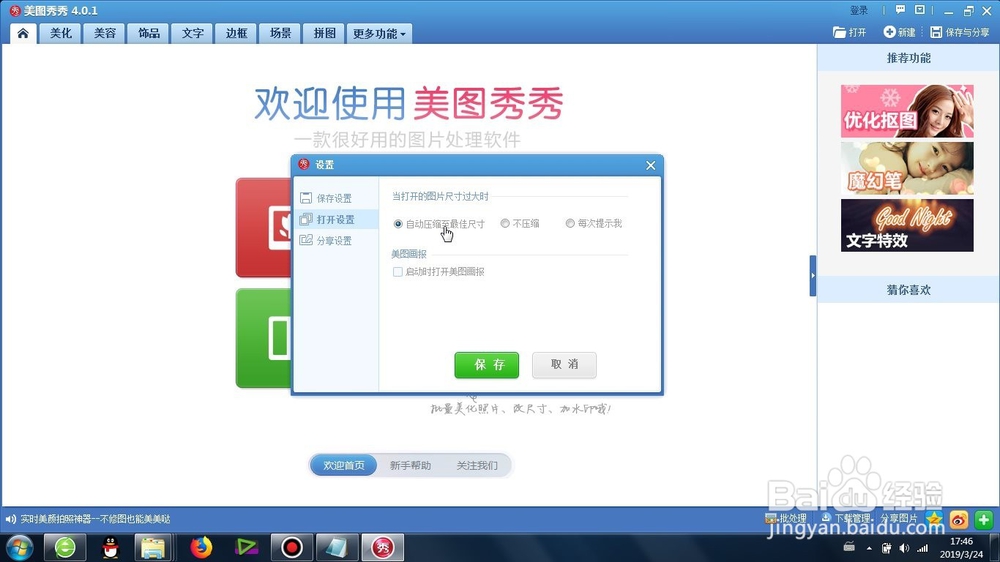Select 打开设置 in settings sidebar
The image size is (1000, 562).
pyautogui.click(x=335, y=219)
